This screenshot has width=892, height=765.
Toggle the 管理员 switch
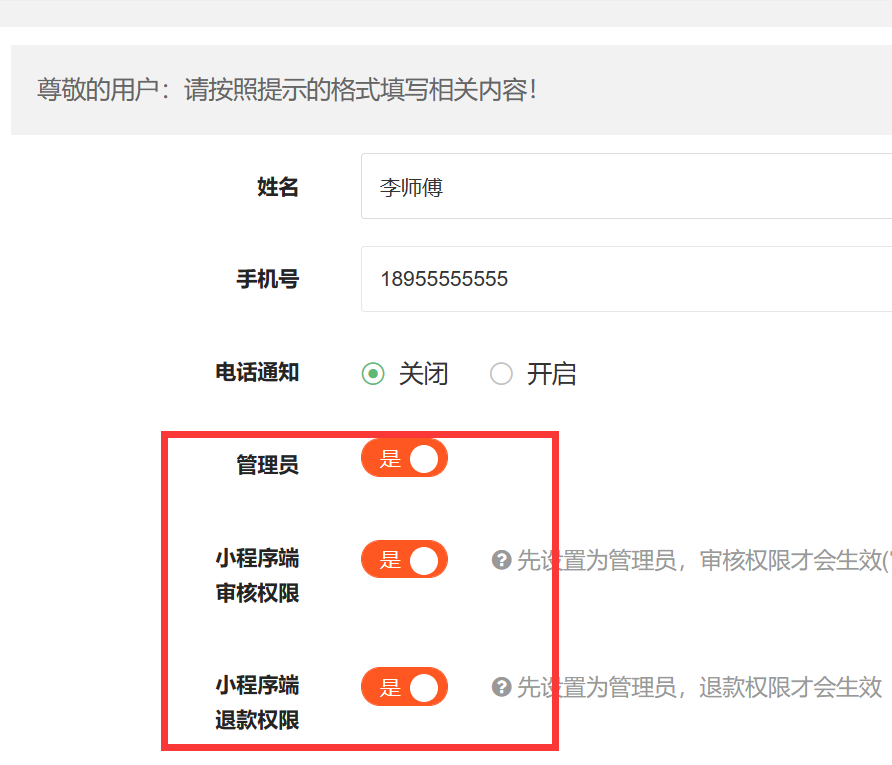[404, 458]
